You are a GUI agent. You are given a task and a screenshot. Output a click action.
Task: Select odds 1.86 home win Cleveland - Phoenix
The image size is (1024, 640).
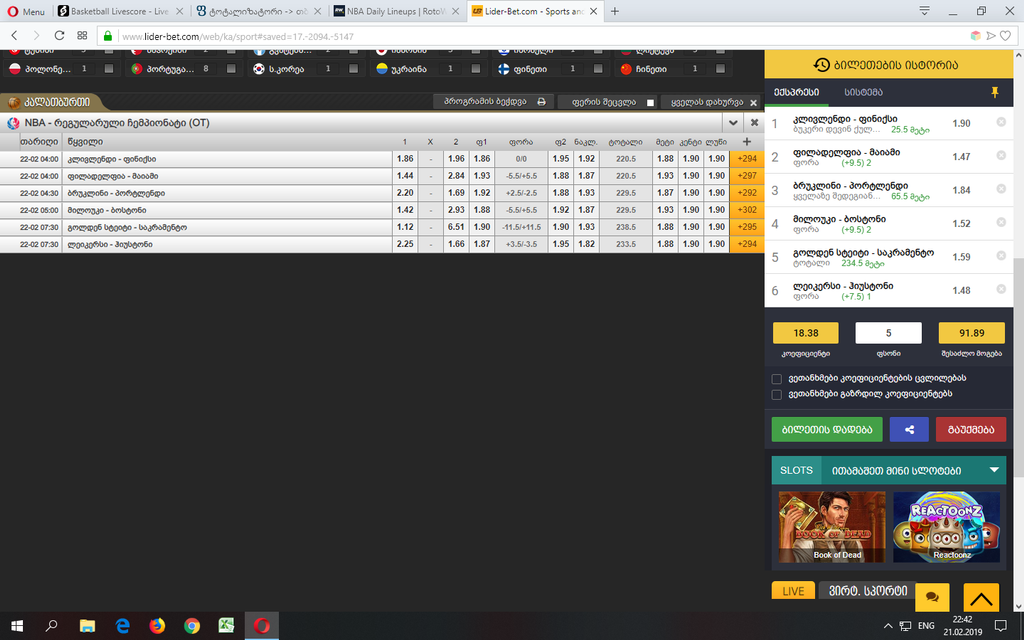(405, 159)
